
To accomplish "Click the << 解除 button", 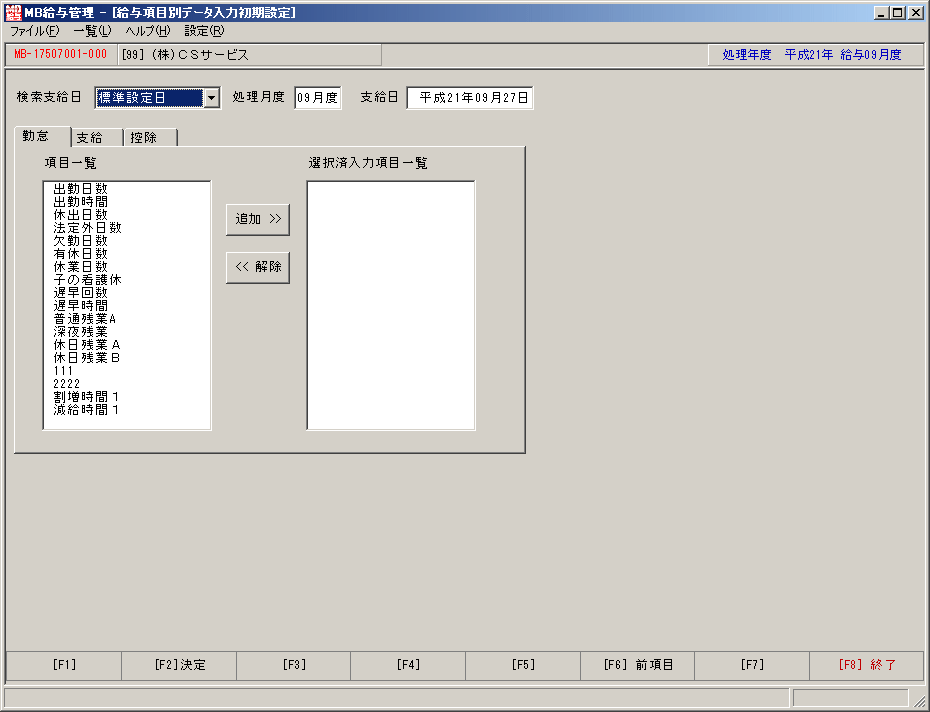I will [x=258, y=268].
